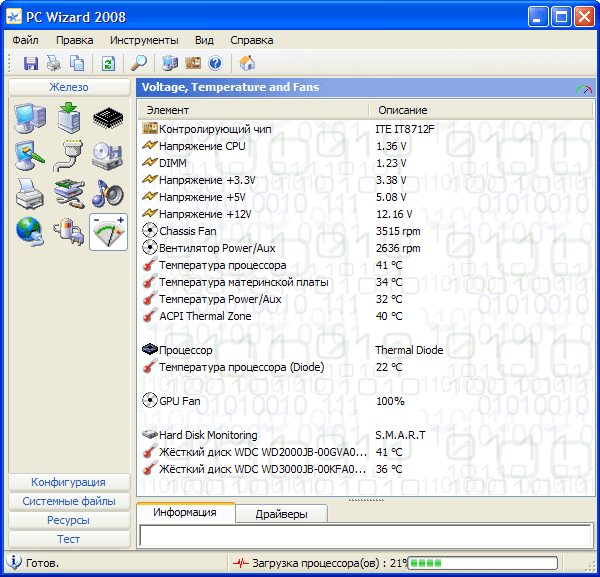
Task: Click the CPU load progress bar
Action: 483,563
